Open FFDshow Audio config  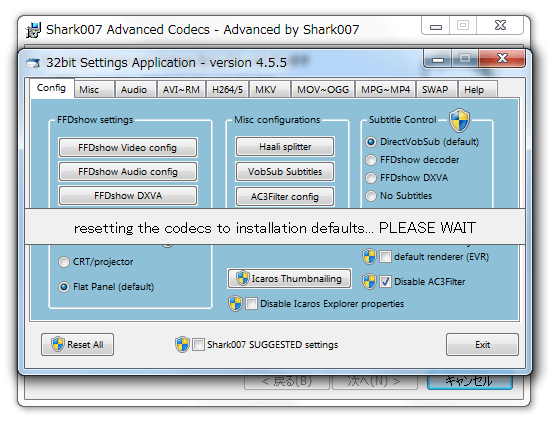point(128,171)
